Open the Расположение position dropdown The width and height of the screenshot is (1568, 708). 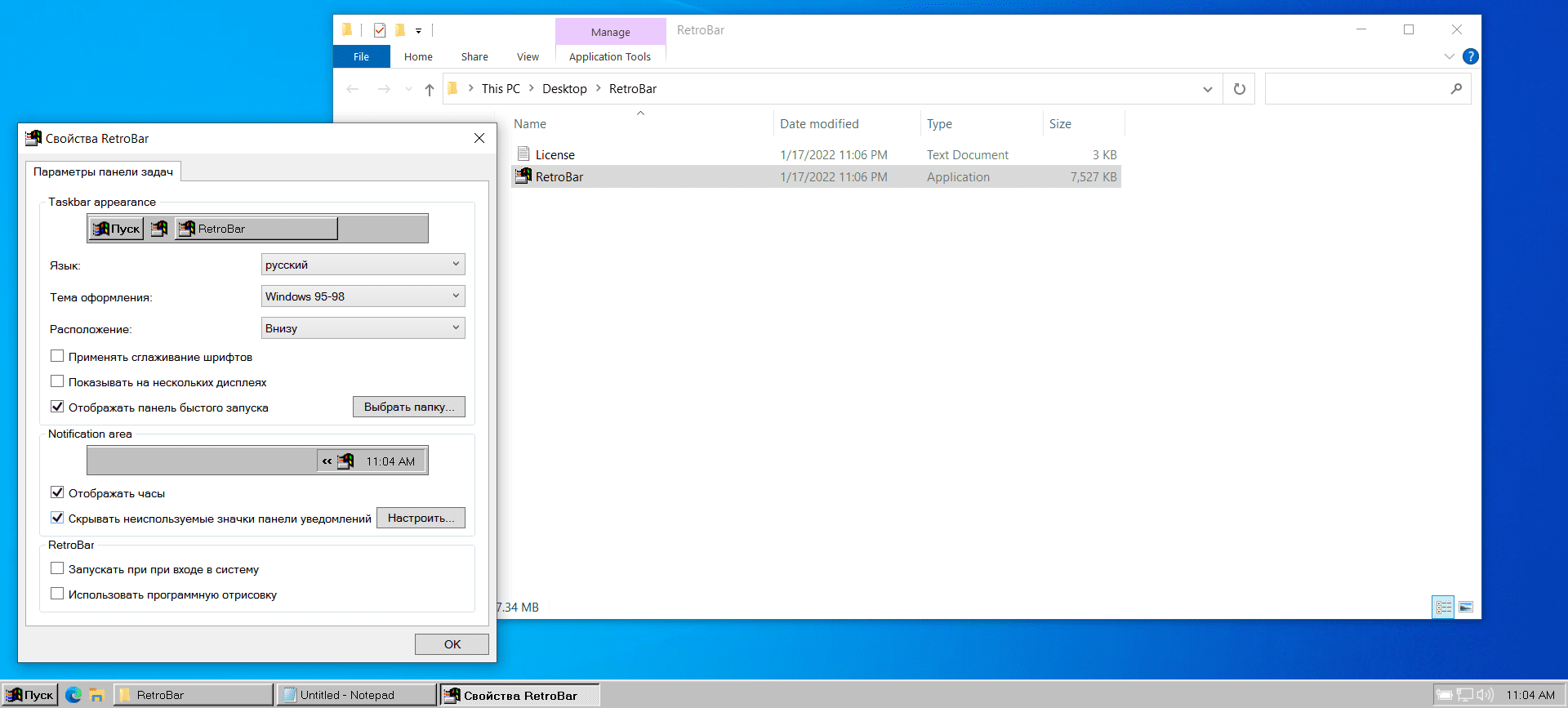(x=363, y=328)
